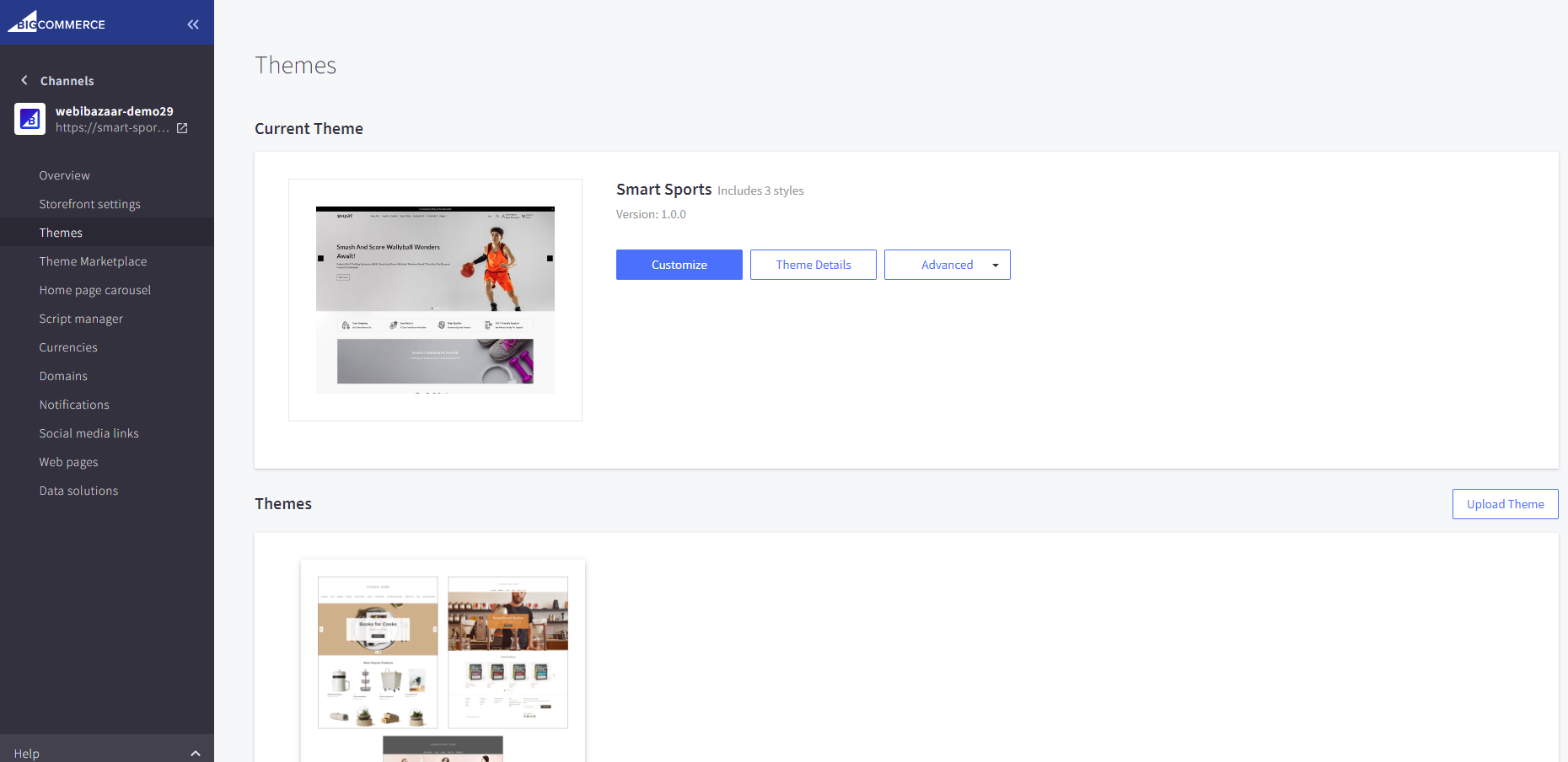
Task: Go to Domains section
Action: 63,376
